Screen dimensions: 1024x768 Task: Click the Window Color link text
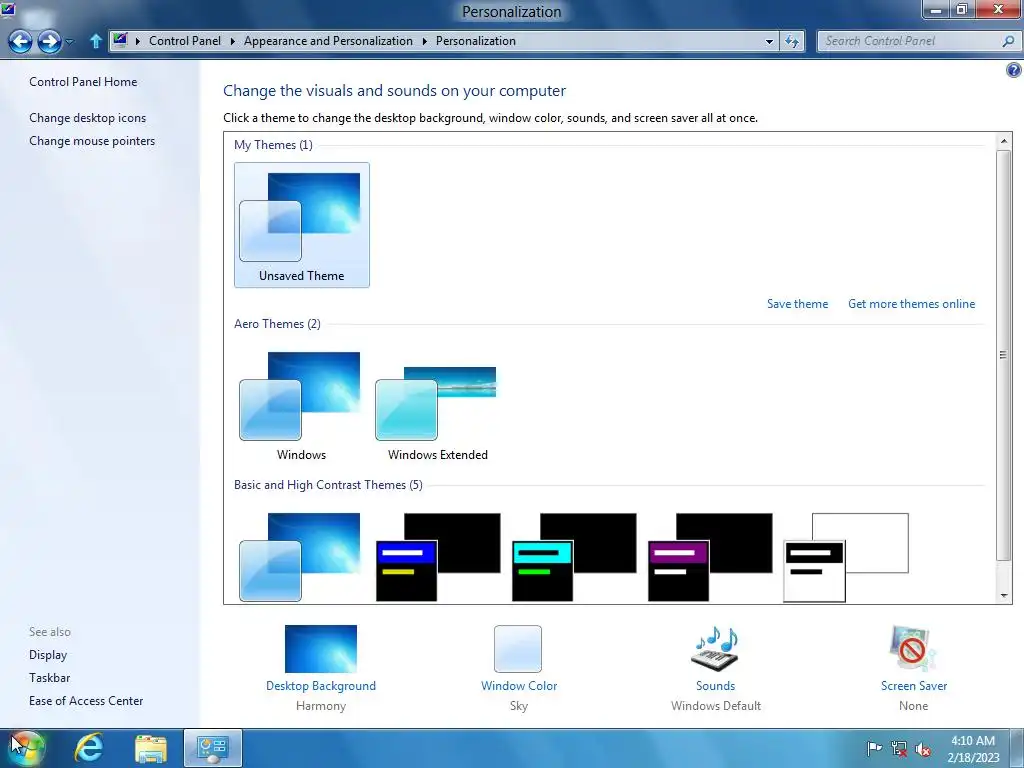click(519, 686)
